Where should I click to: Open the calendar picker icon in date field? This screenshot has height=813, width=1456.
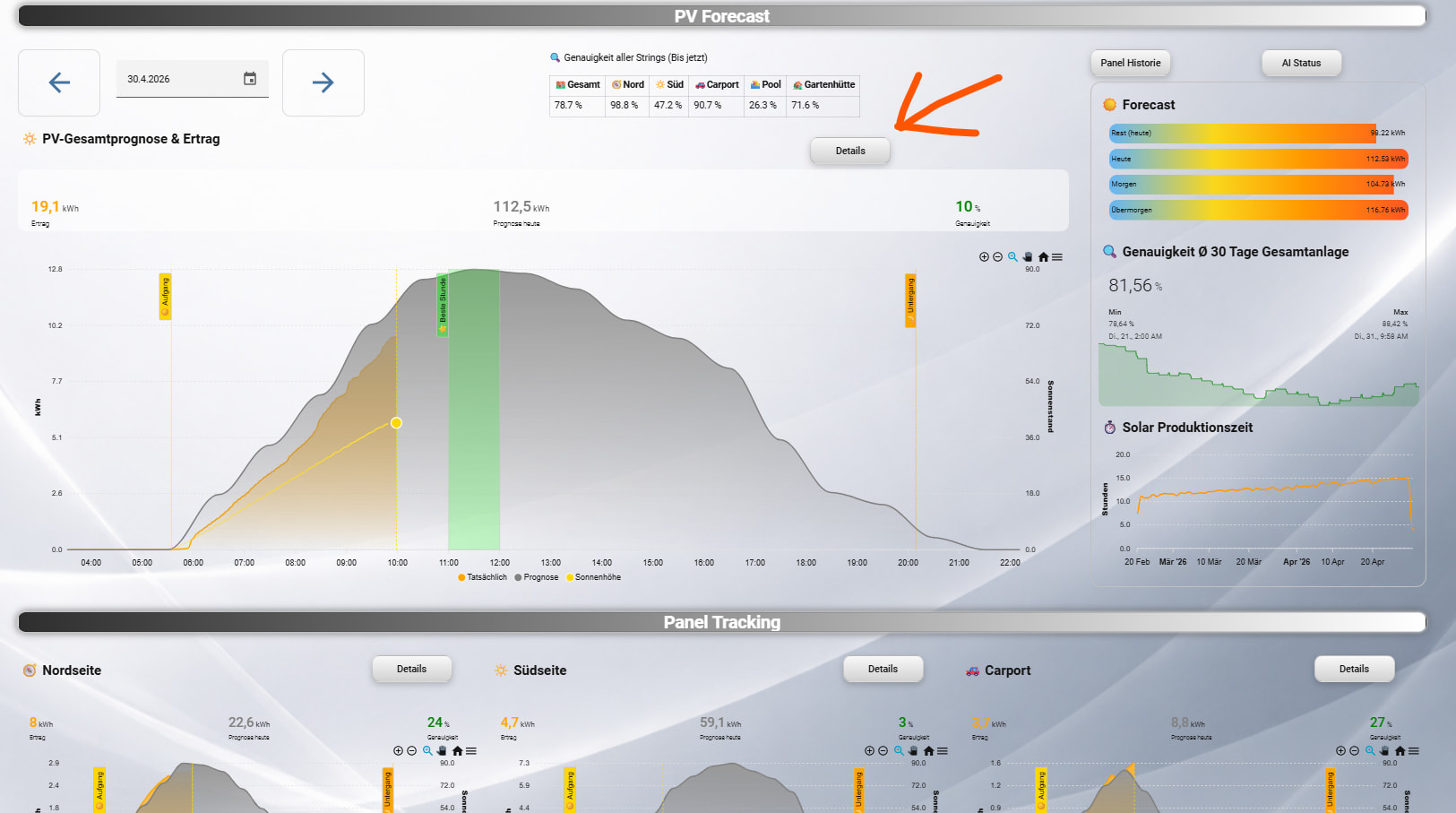coord(250,79)
